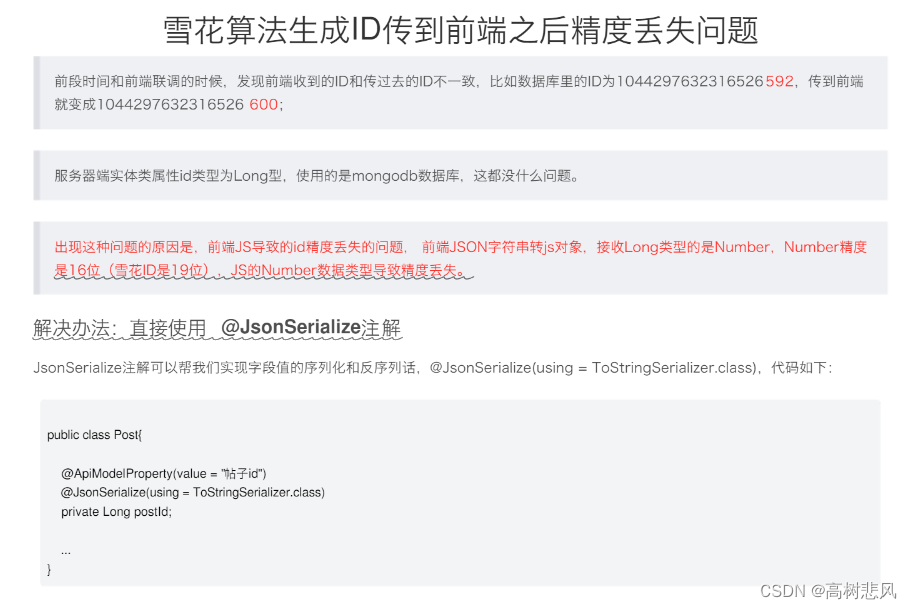
Task: Click the gray left border of first quote
Action: click(x=37, y=93)
